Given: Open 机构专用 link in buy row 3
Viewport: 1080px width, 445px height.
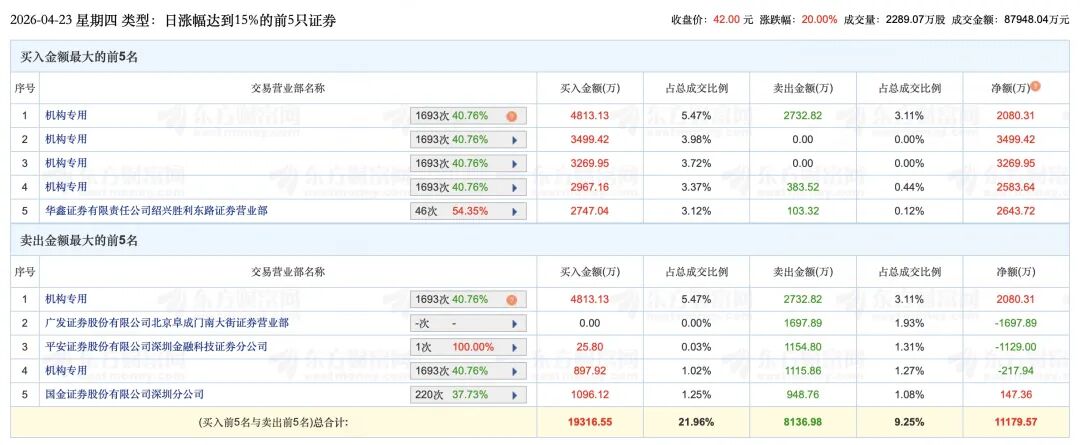Looking at the screenshot, I should (66, 163).
